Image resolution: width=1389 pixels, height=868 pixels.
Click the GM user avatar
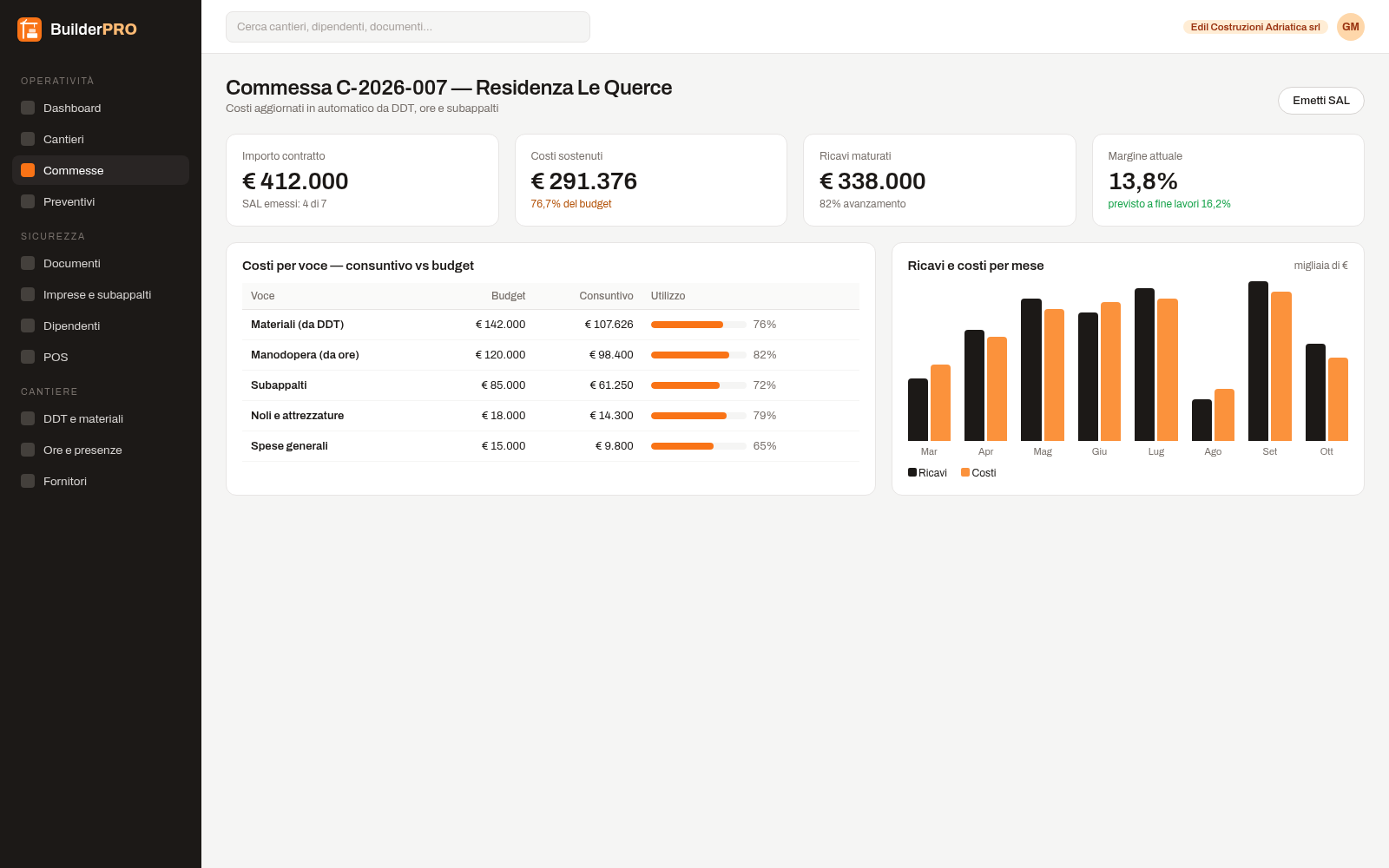[x=1351, y=27]
